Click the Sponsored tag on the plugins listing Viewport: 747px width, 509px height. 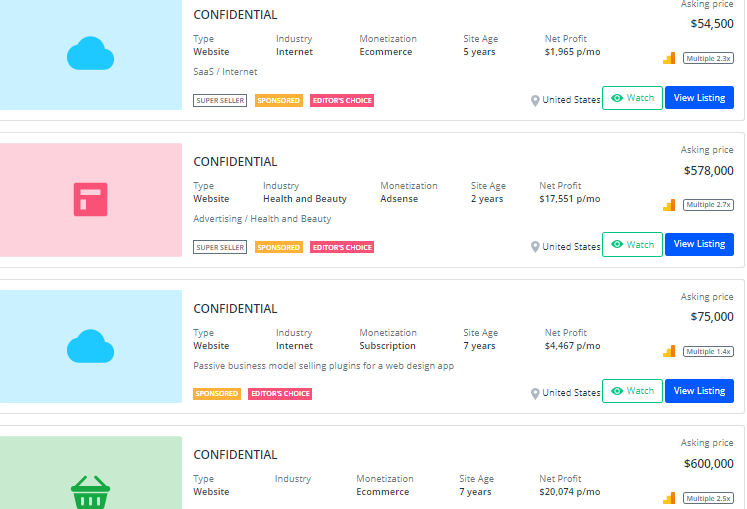click(x=217, y=394)
